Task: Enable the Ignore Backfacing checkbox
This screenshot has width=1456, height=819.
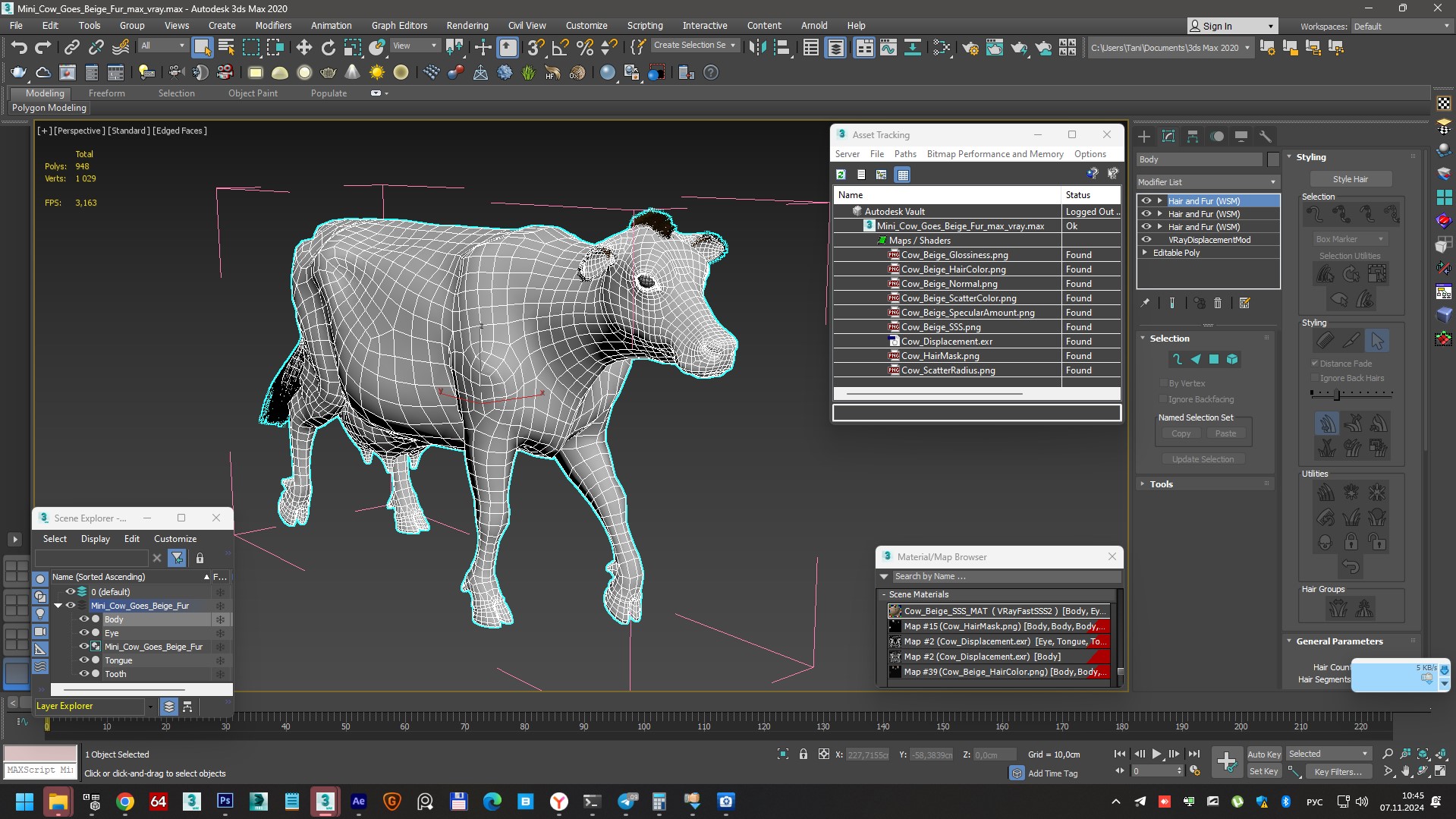Action: 1163,399
